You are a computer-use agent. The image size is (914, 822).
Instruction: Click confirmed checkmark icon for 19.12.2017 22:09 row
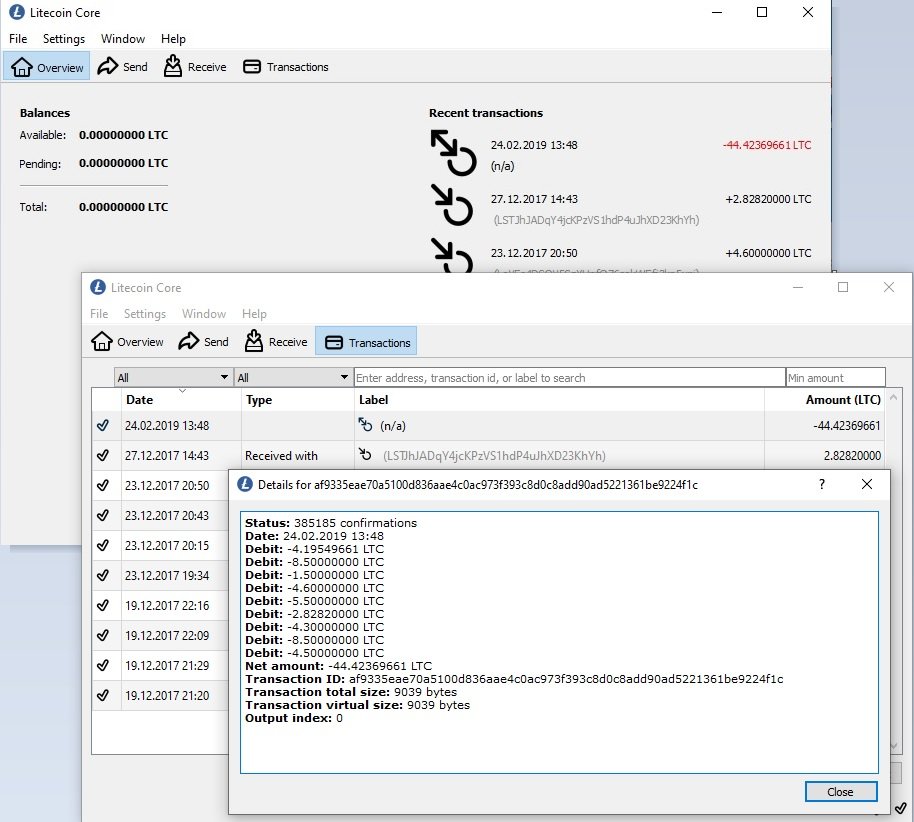(x=103, y=635)
